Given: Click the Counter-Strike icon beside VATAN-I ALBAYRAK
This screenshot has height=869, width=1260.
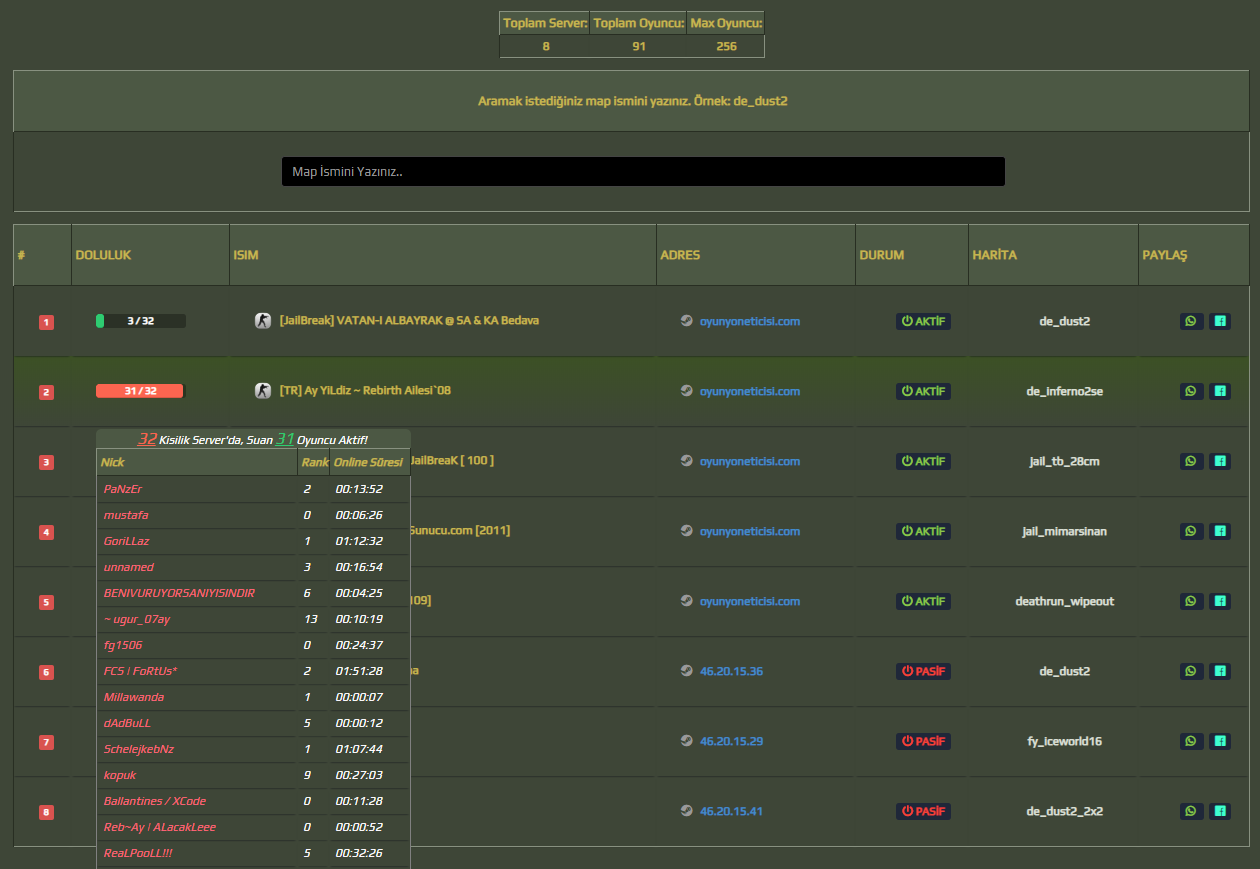Looking at the screenshot, I should [263, 320].
